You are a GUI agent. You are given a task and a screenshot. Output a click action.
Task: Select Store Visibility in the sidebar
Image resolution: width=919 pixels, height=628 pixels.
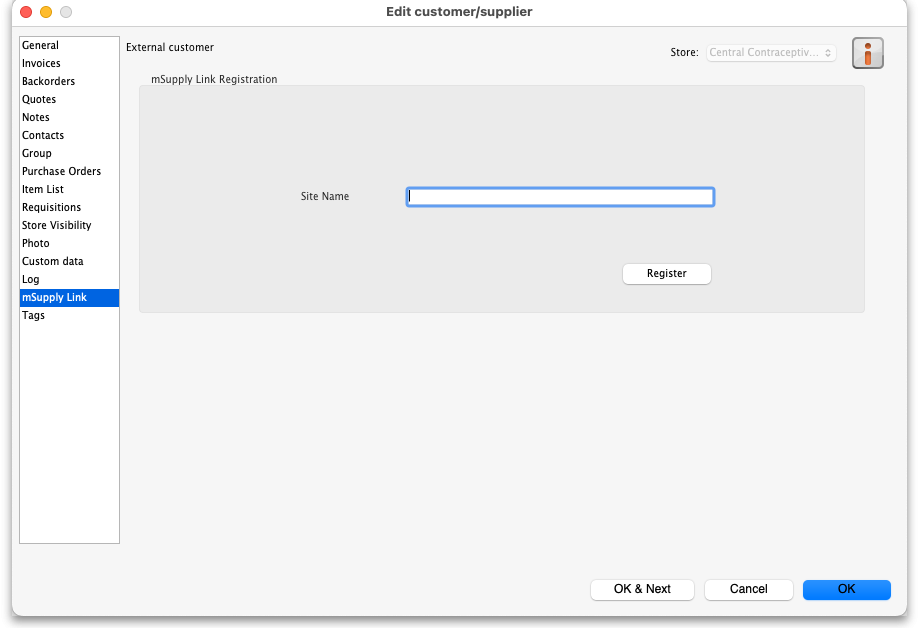click(57, 225)
